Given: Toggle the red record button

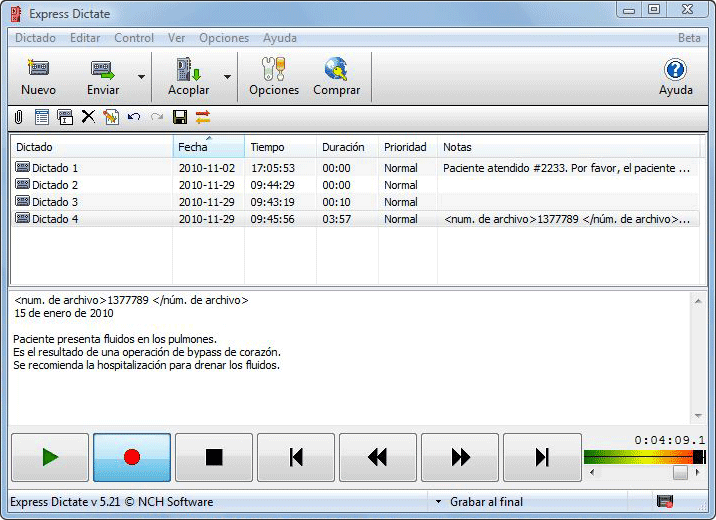Looking at the screenshot, I should (x=132, y=457).
